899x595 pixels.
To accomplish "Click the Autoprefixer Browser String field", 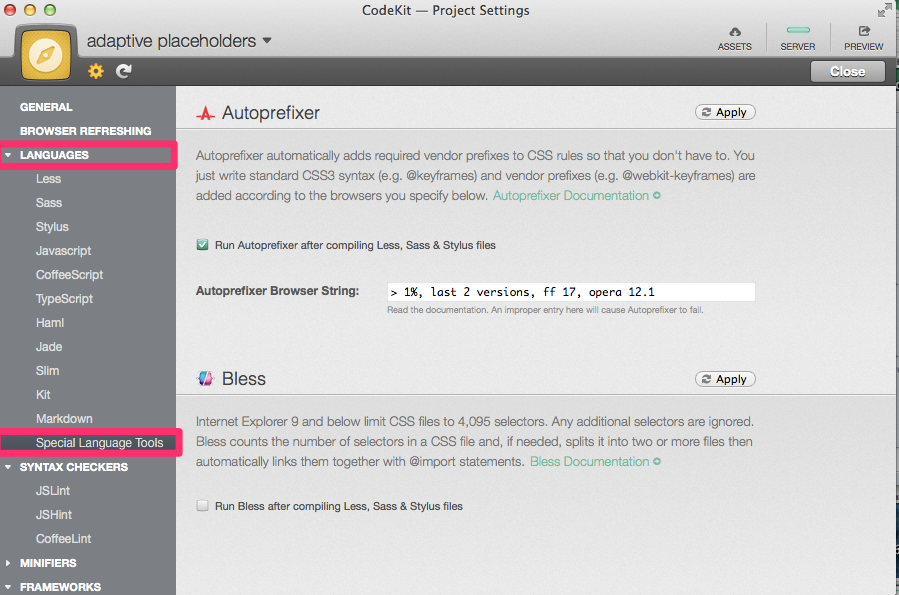I will (570, 292).
